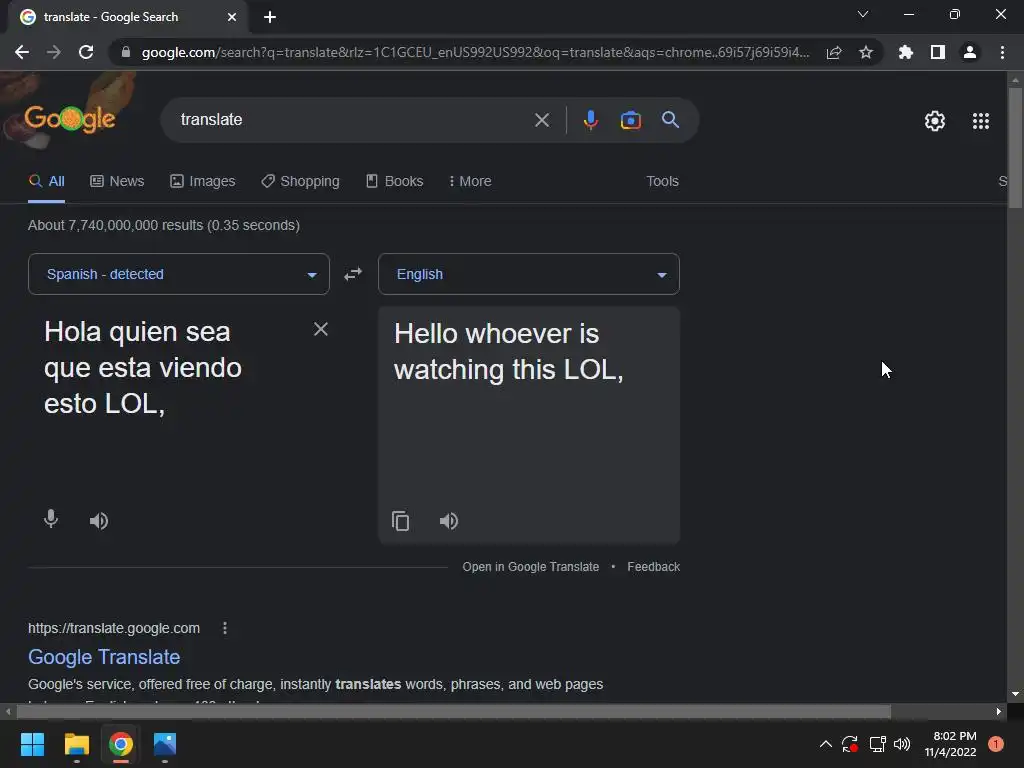Image resolution: width=1024 pixels, height=768 pixels.
Task: Open the Chrome profile menu
Action: click(970, 52)
